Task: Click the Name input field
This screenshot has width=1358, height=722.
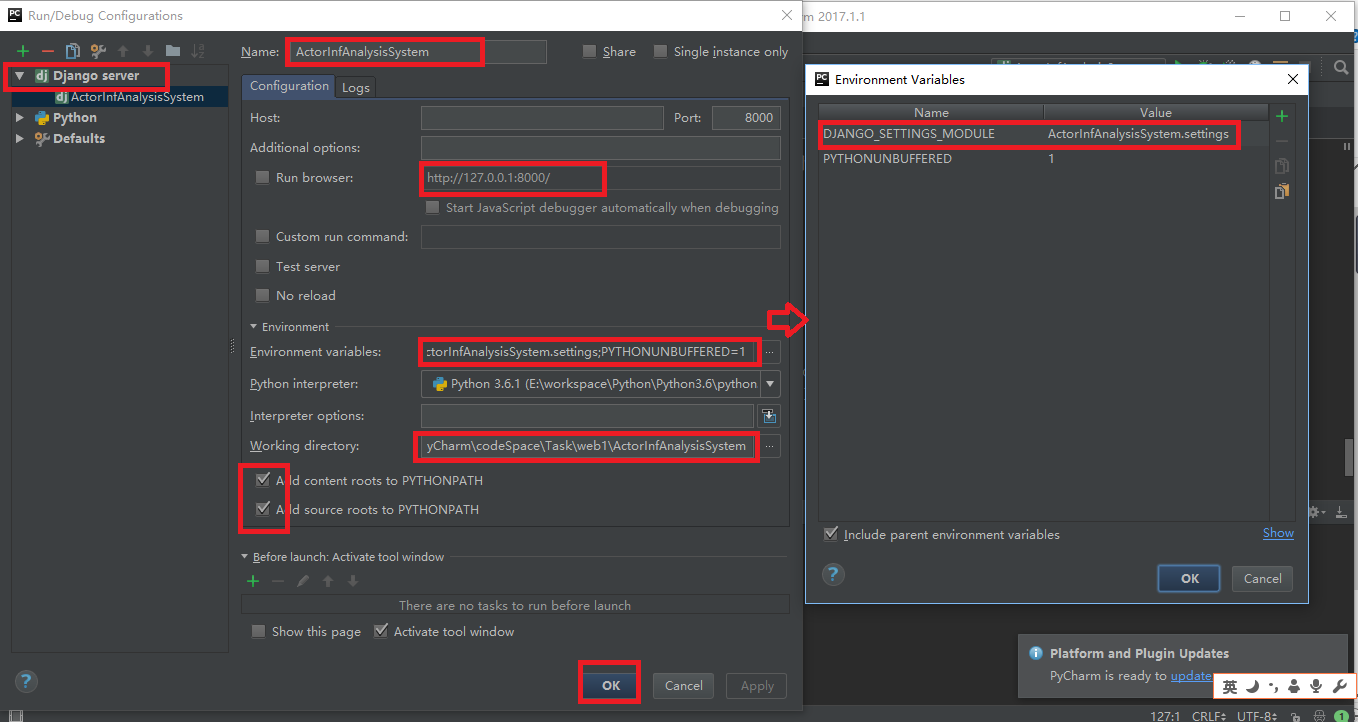Action: pyautogui.click(x=417, y=51)
